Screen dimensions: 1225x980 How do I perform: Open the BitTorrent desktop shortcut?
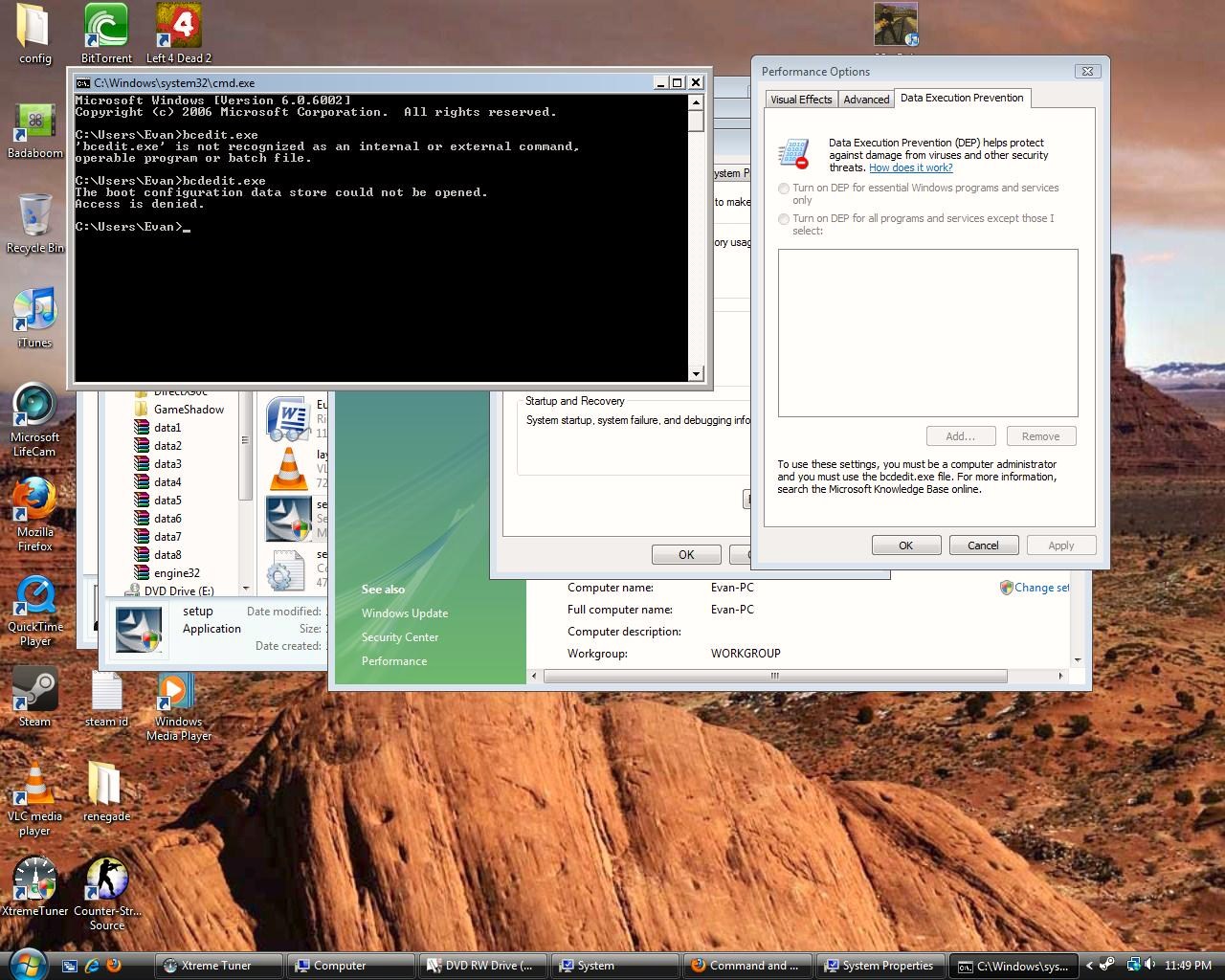[x=105, y=27]
